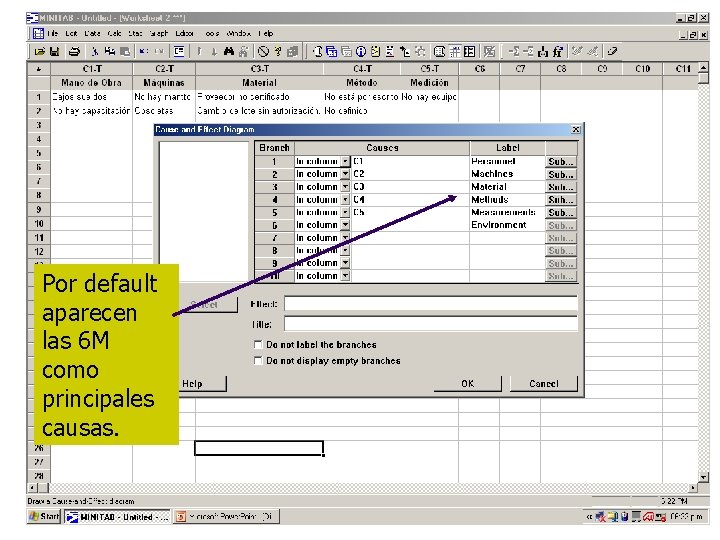Viewport: 720px width, 540px height.
Task: Open branch 1 'In column' dropdown
Action: (x=345, y=162)
